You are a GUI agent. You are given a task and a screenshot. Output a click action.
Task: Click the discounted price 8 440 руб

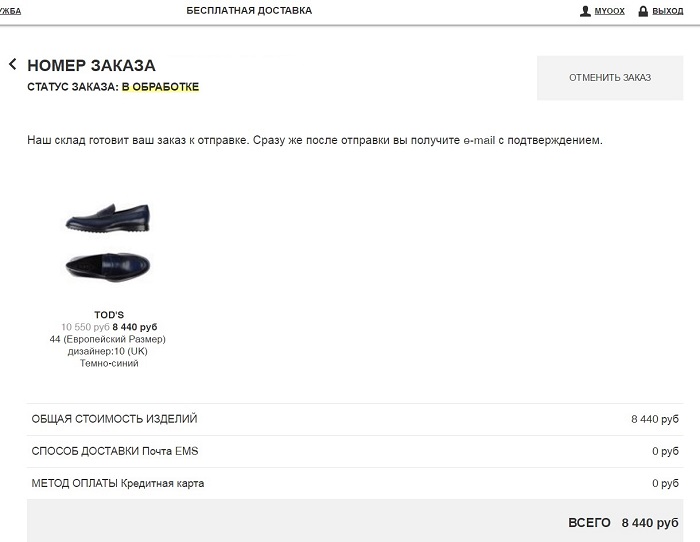coord(135,327)
